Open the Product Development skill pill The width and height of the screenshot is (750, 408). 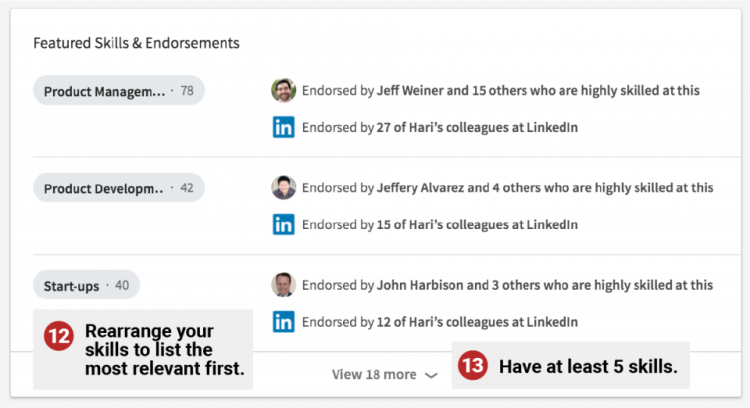point(118,188)
